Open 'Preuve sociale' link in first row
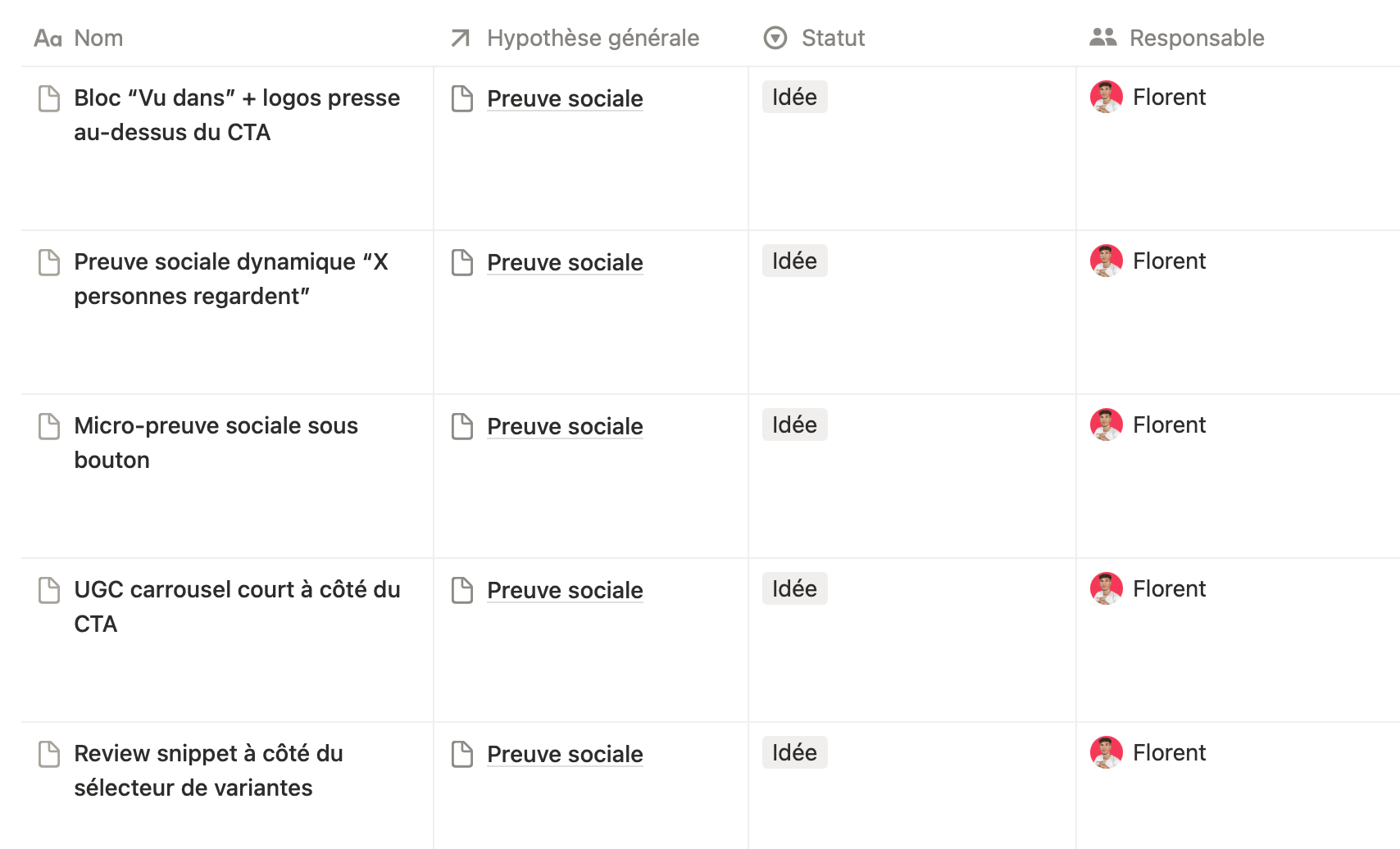The height and width of the screenshot is (849, 1400). (x=565, y=98)
